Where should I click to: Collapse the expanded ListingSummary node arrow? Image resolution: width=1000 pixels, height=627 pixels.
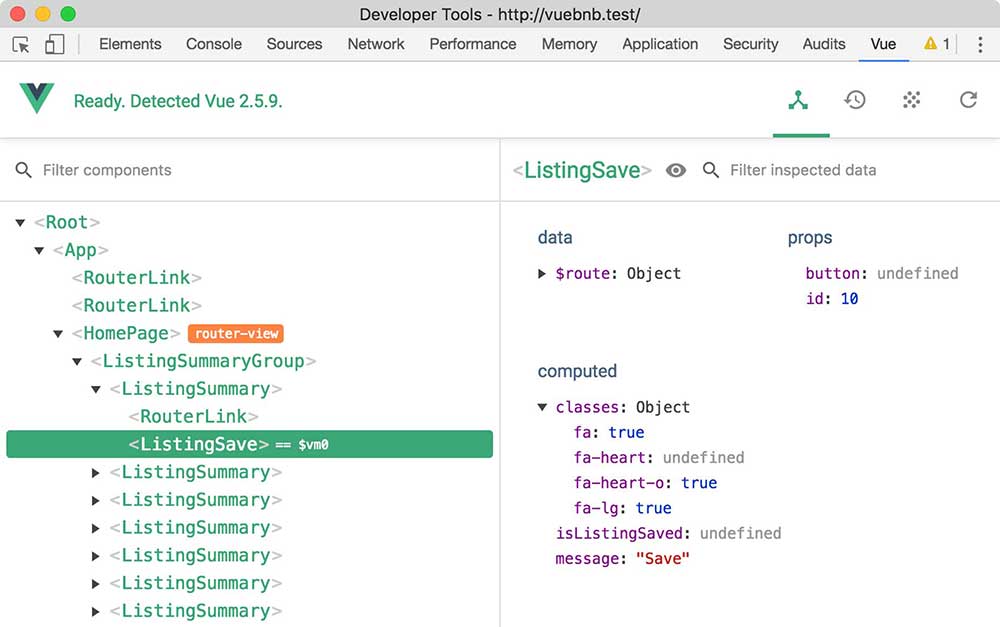coord(96,389)
